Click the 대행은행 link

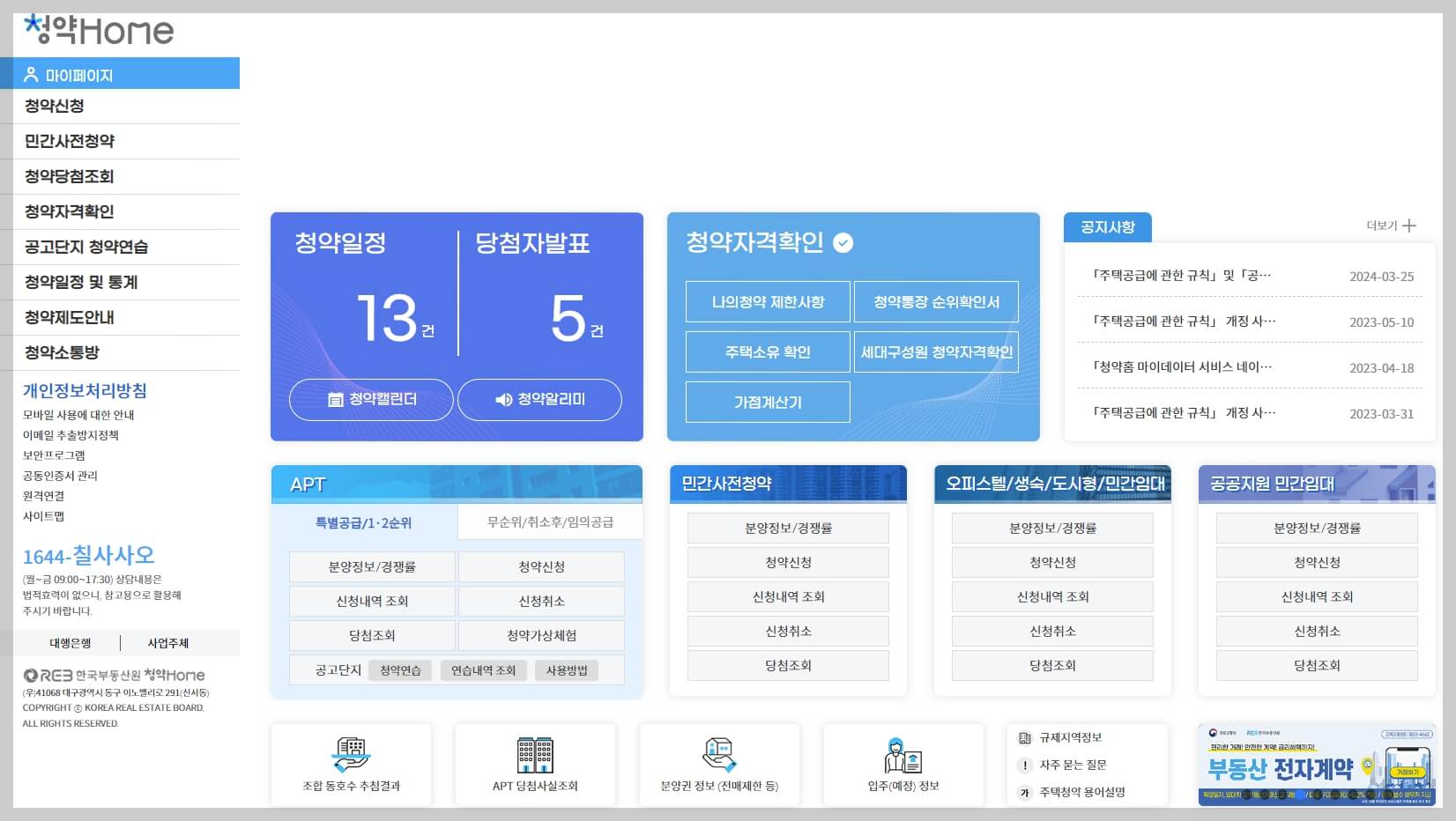pos(70,643)
